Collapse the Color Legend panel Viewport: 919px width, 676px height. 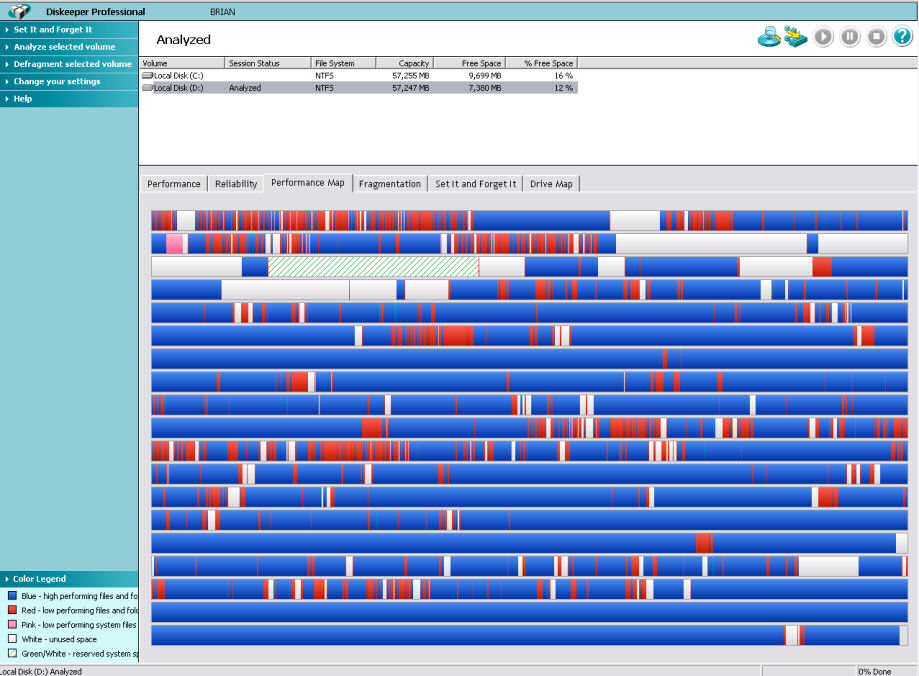pos(69,579)
